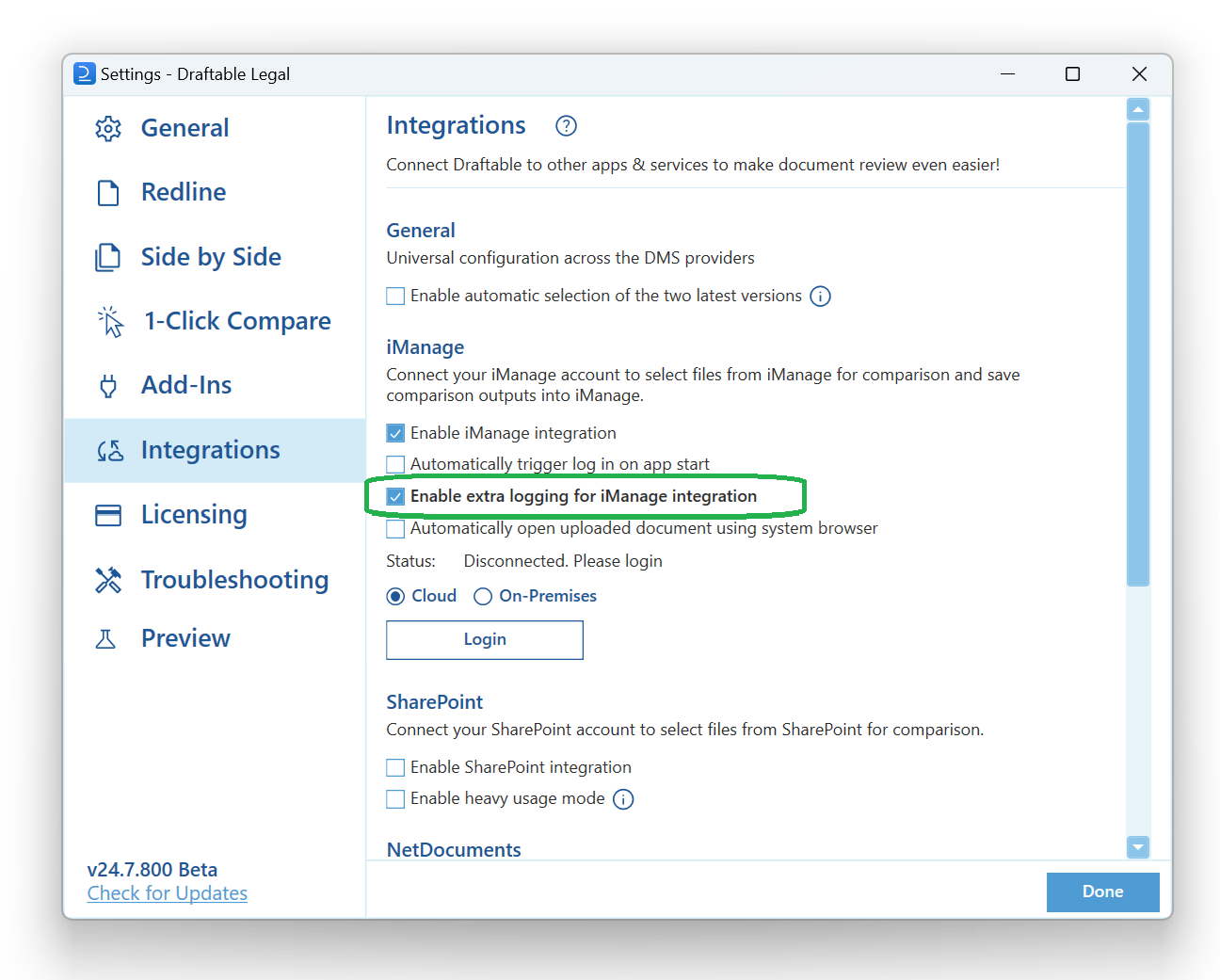
Task: Click the Login button
Action: pos(484,639)
